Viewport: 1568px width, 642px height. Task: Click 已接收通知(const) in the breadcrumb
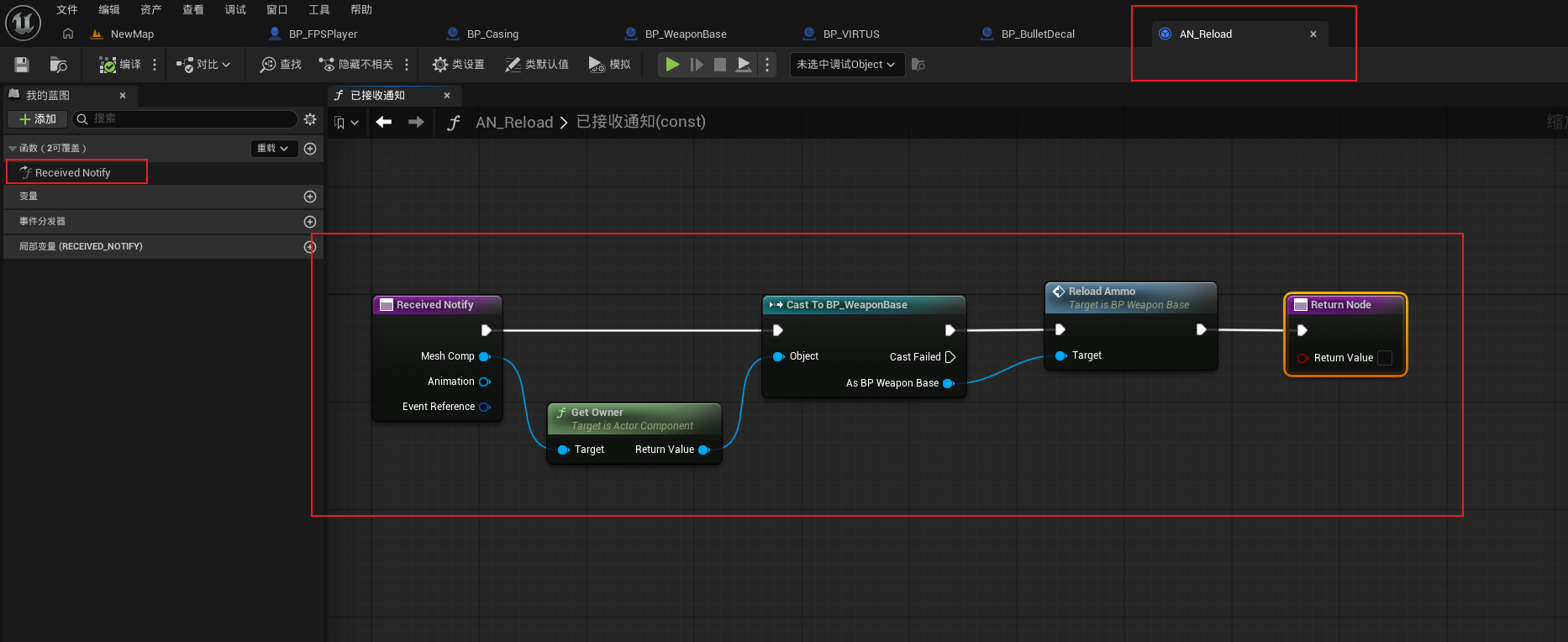(x=641, y=123)
